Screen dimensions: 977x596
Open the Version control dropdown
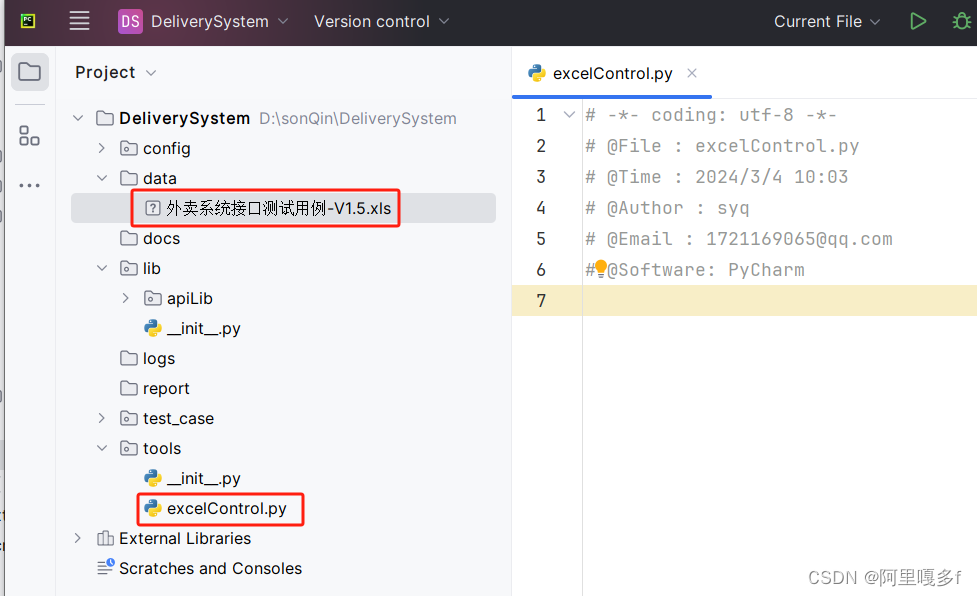click(381, 20)
